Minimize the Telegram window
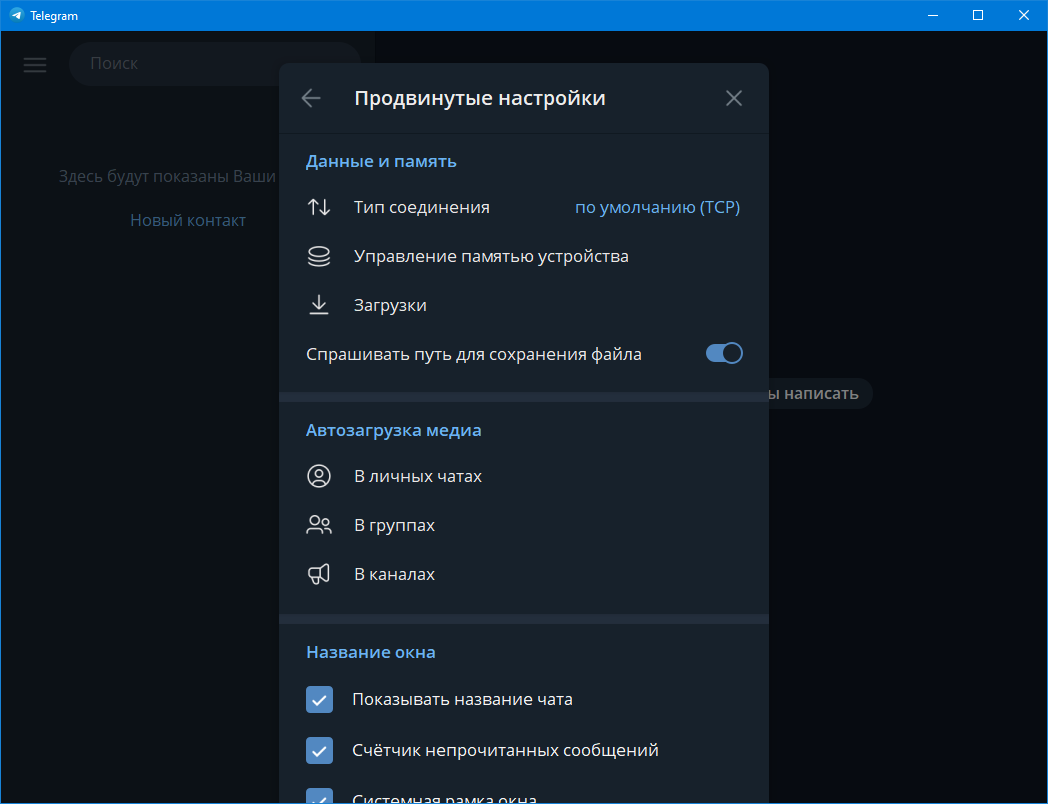This screenshot has width=1048, height=804. click(x=933, y=15)
